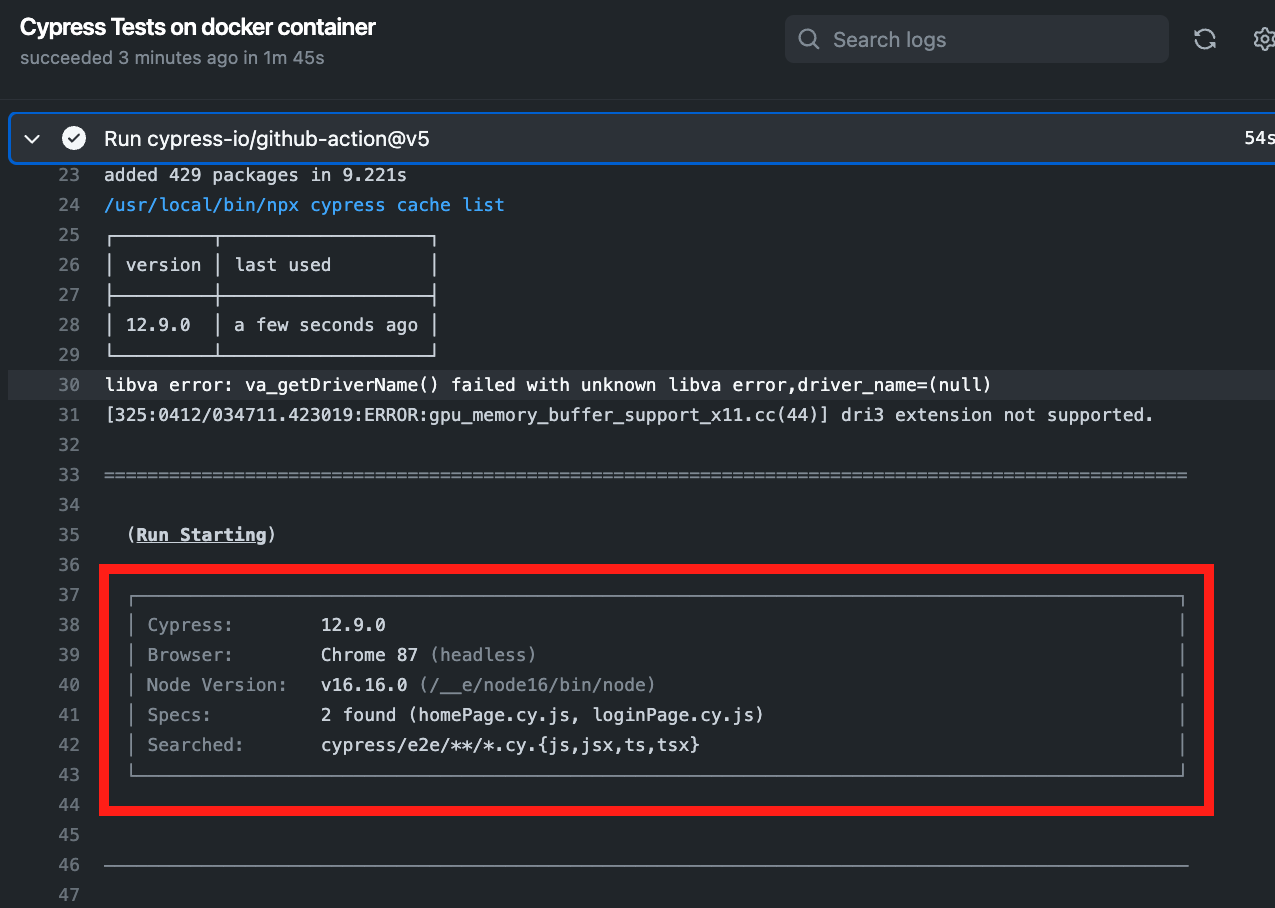Image resolution: width=1275 pixels, height=908 pixels.
Task: Click the gear icon at top right
Action: pos(1263,38)
